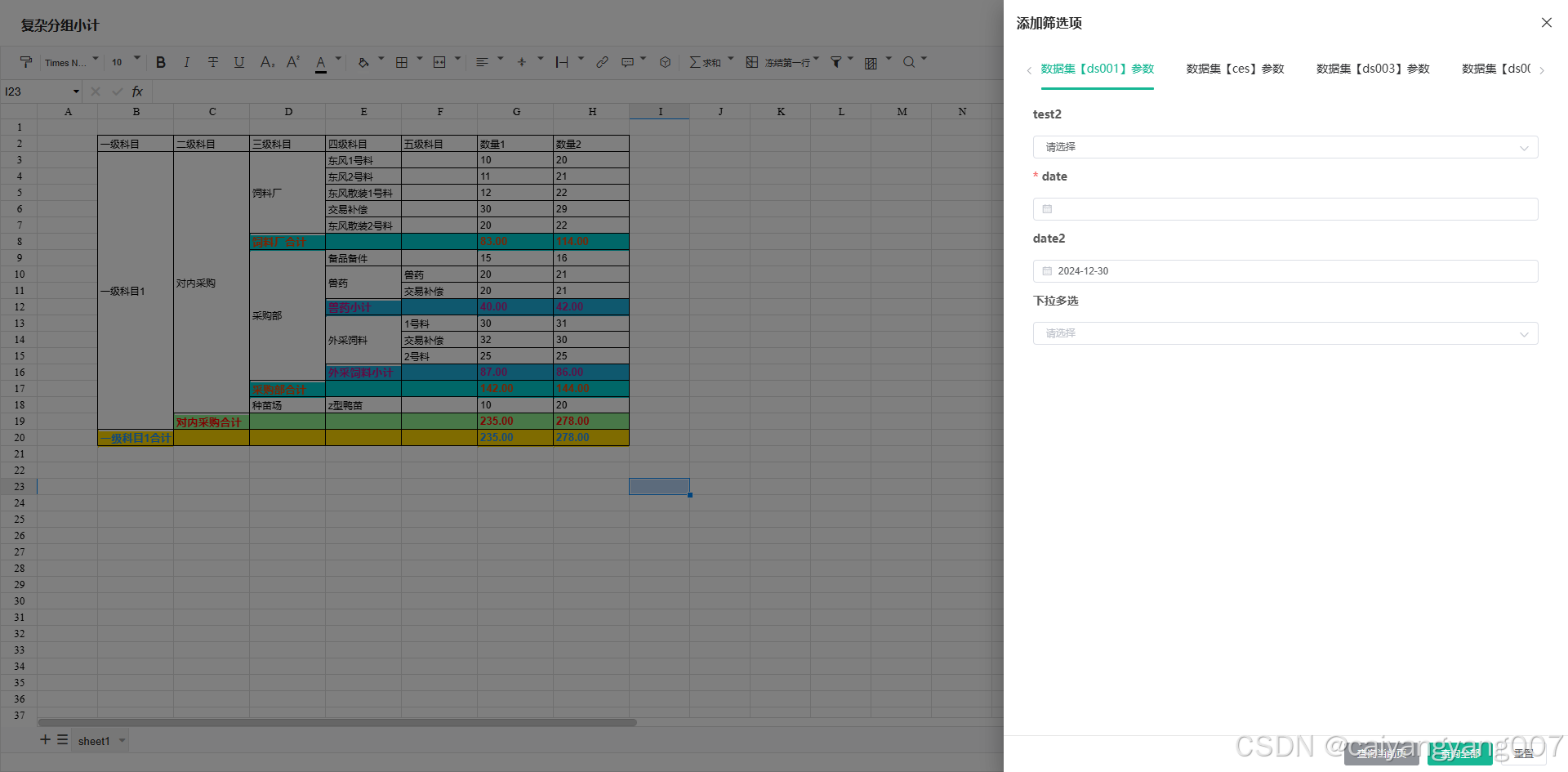Click the required date input field
Viewport: 1568px width, 772px height.
(x=1285, y=209)
